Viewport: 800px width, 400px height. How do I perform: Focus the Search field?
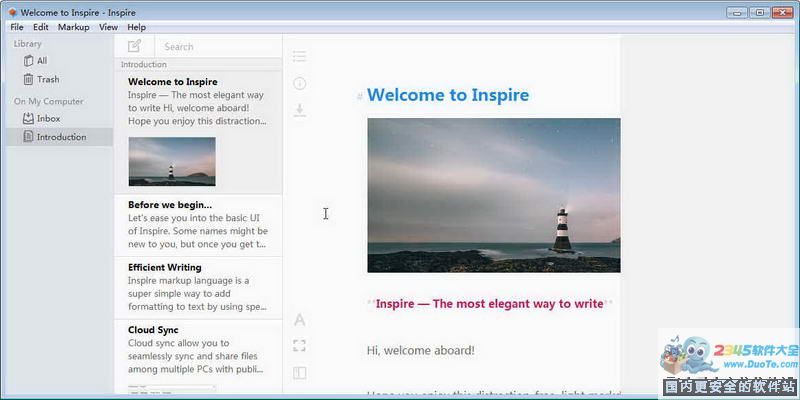click(218, 46)
